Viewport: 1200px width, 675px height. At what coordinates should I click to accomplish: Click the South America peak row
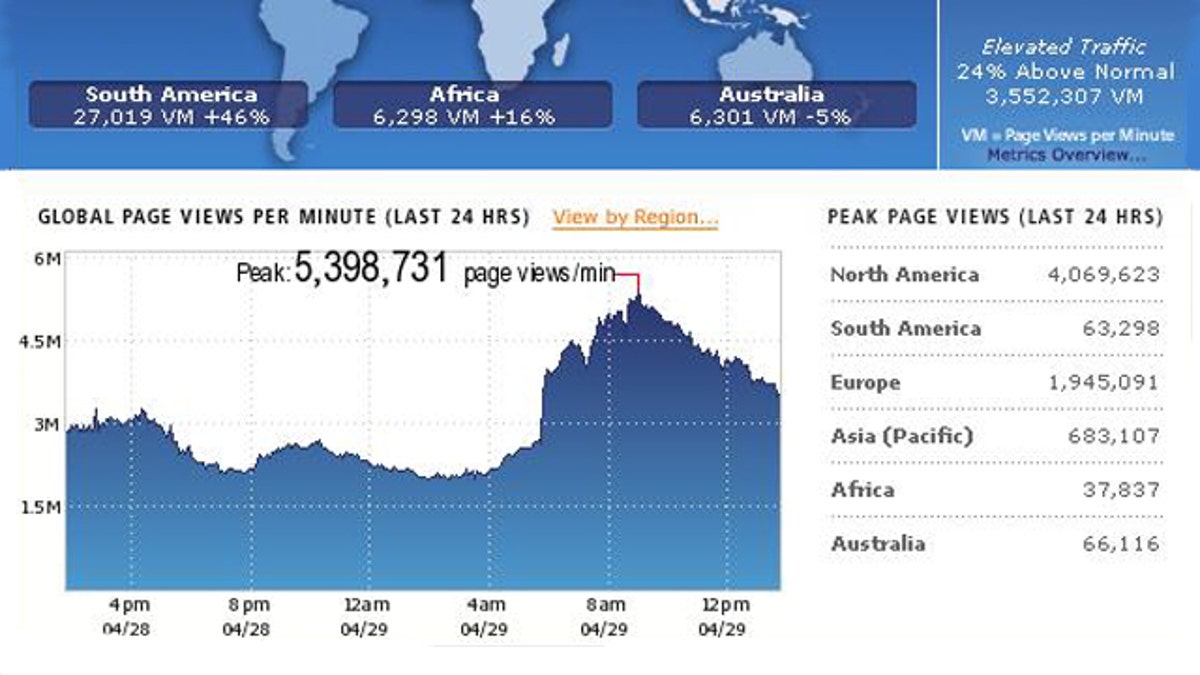pos(994,329)
